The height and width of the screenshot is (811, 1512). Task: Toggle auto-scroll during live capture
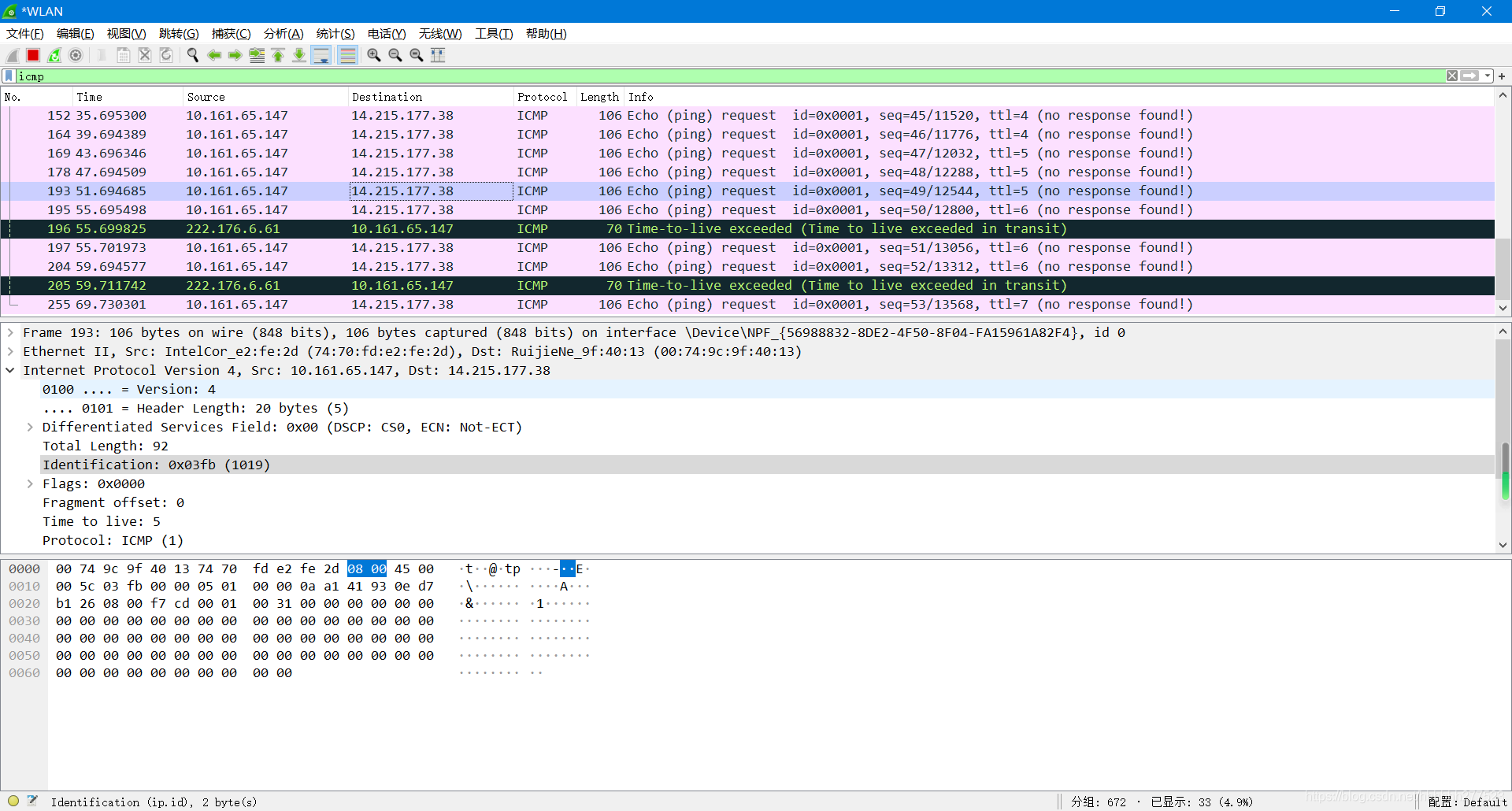(321, 55)
